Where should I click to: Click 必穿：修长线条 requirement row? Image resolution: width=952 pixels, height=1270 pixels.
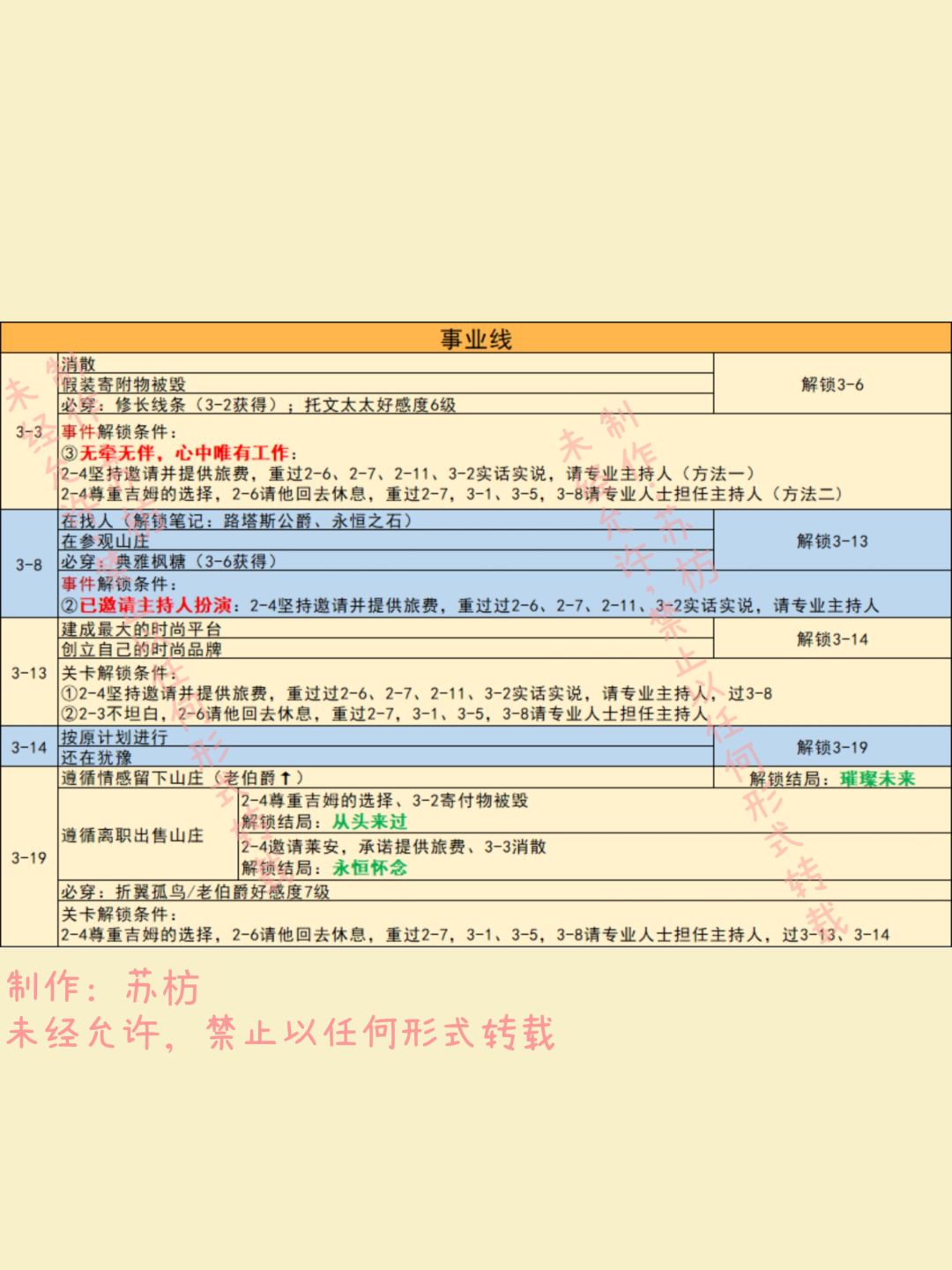(386, 404)
